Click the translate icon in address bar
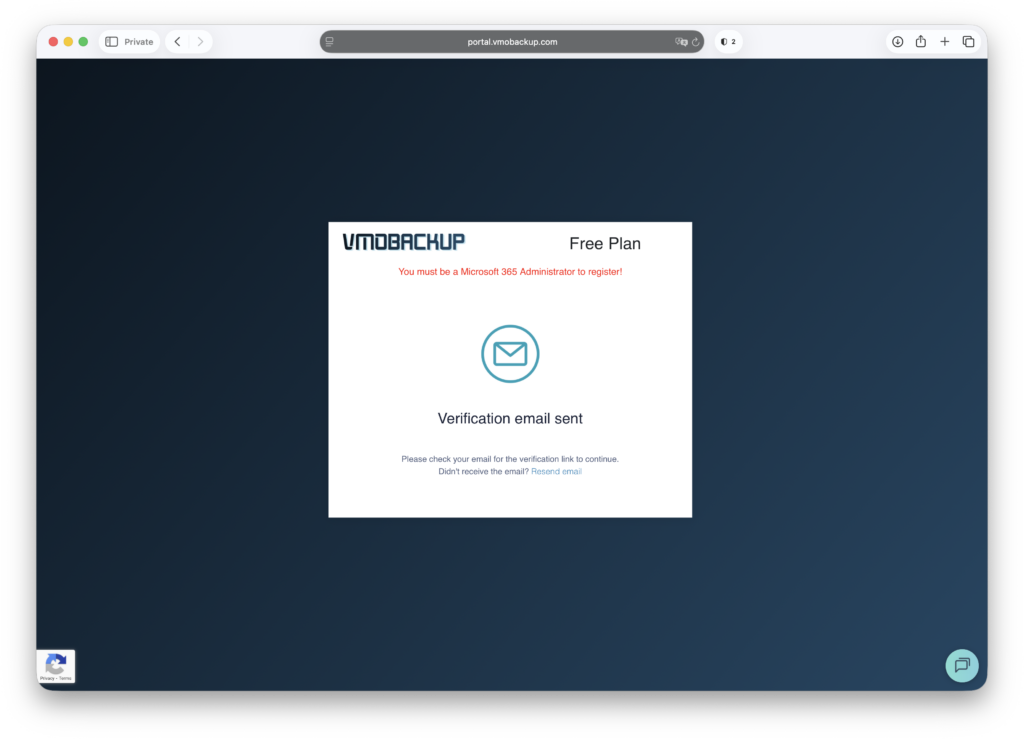The image size is (1024, 739). point(681,42)
